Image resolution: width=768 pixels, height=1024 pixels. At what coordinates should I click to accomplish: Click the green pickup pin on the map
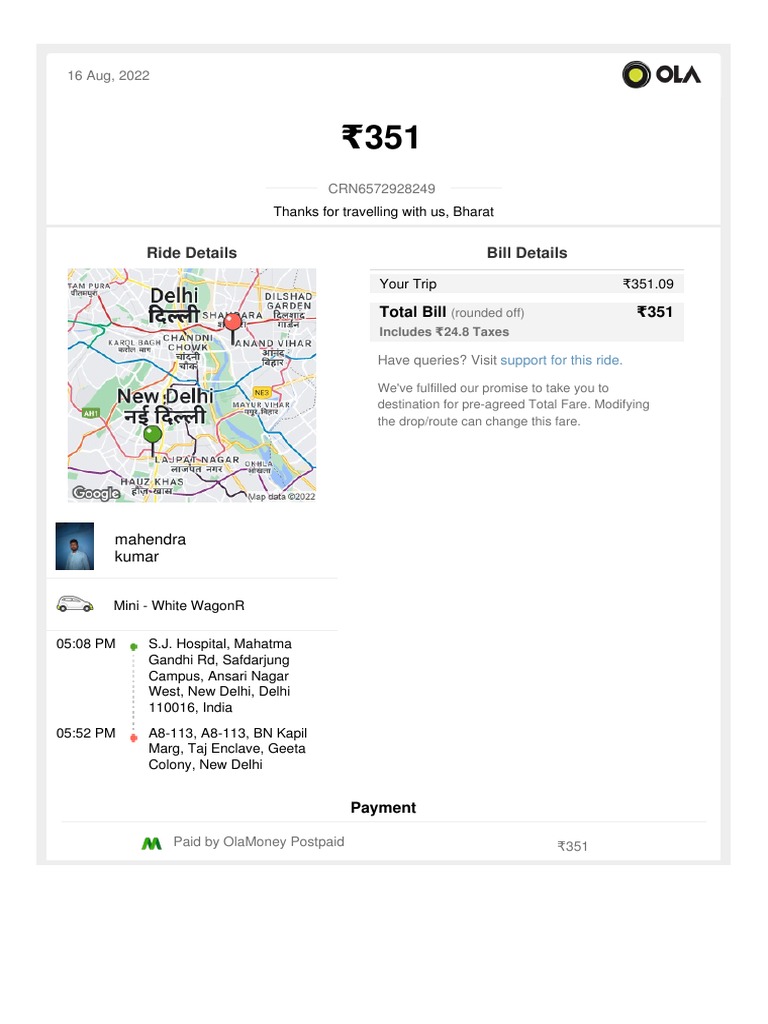pos(152,437)
